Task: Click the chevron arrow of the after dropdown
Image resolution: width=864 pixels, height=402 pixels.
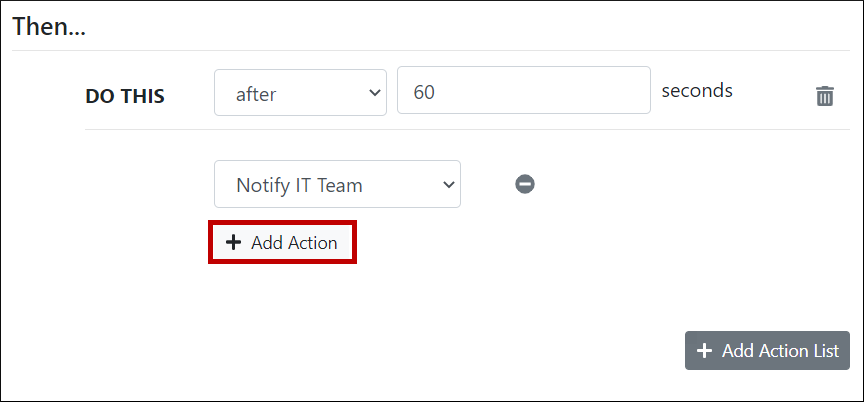Action: tap(375, 93)
